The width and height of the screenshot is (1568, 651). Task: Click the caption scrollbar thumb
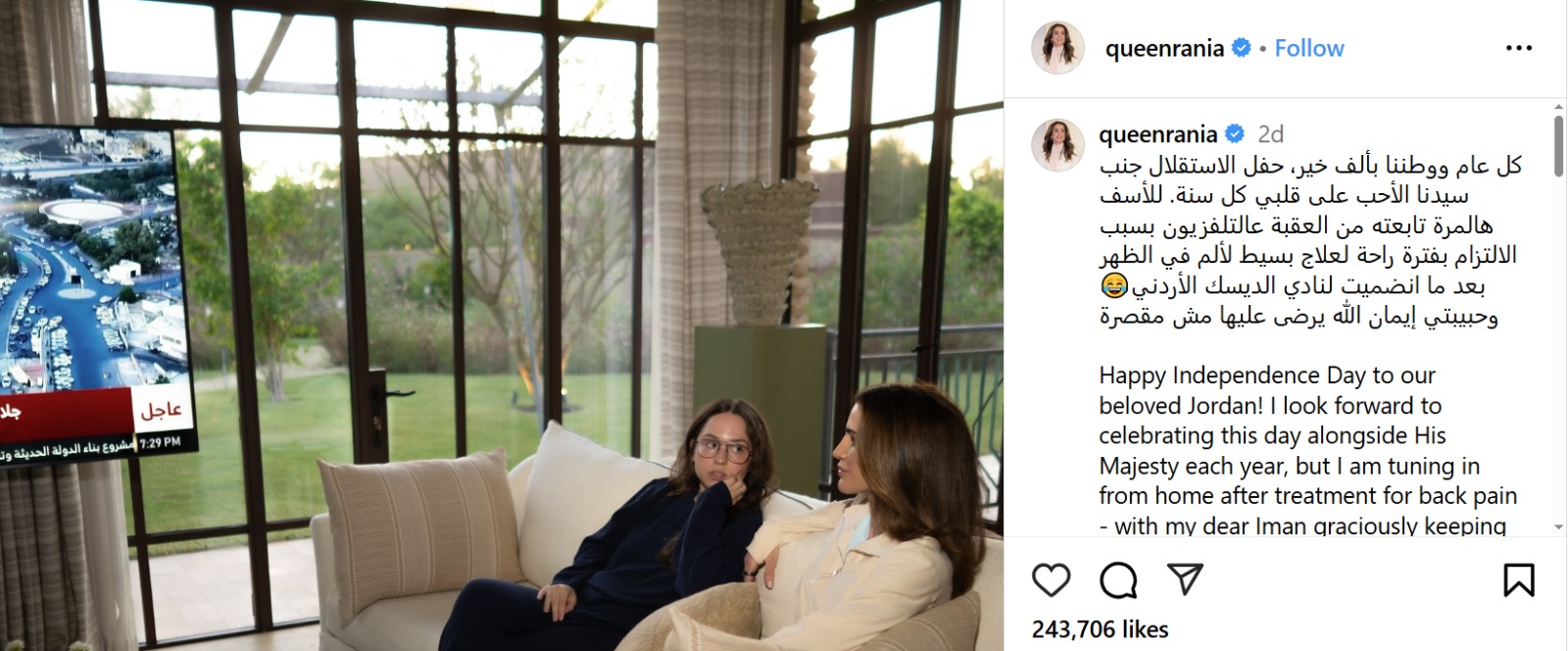(x=1558, y=147)
